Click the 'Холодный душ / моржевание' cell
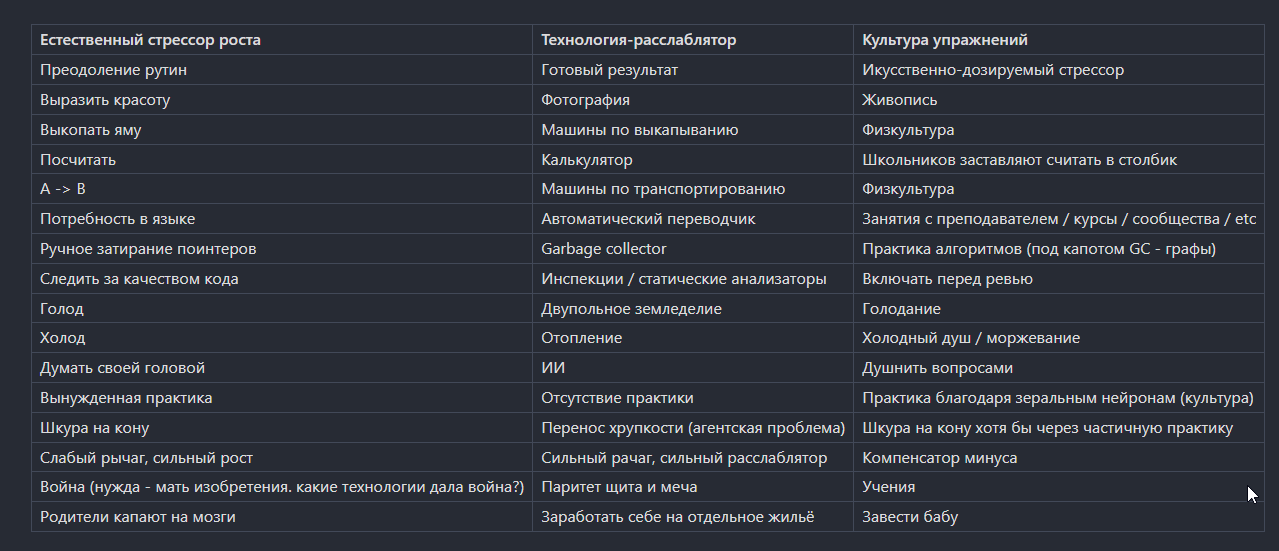 click(971, 338)
